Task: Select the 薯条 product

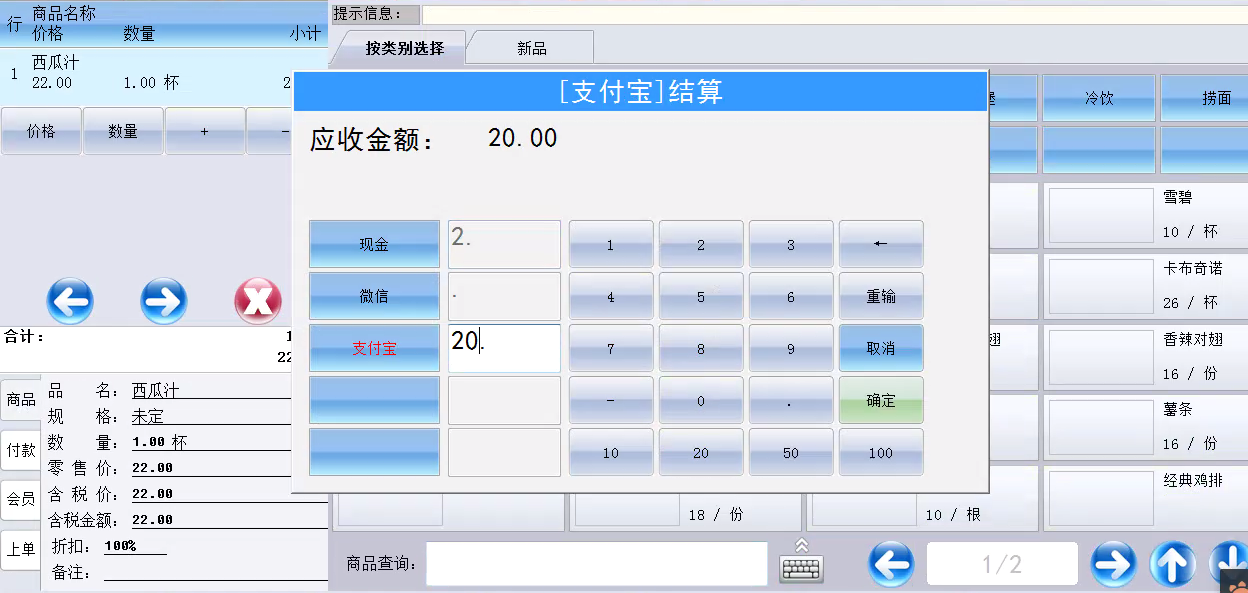Action: [1145, 427]
